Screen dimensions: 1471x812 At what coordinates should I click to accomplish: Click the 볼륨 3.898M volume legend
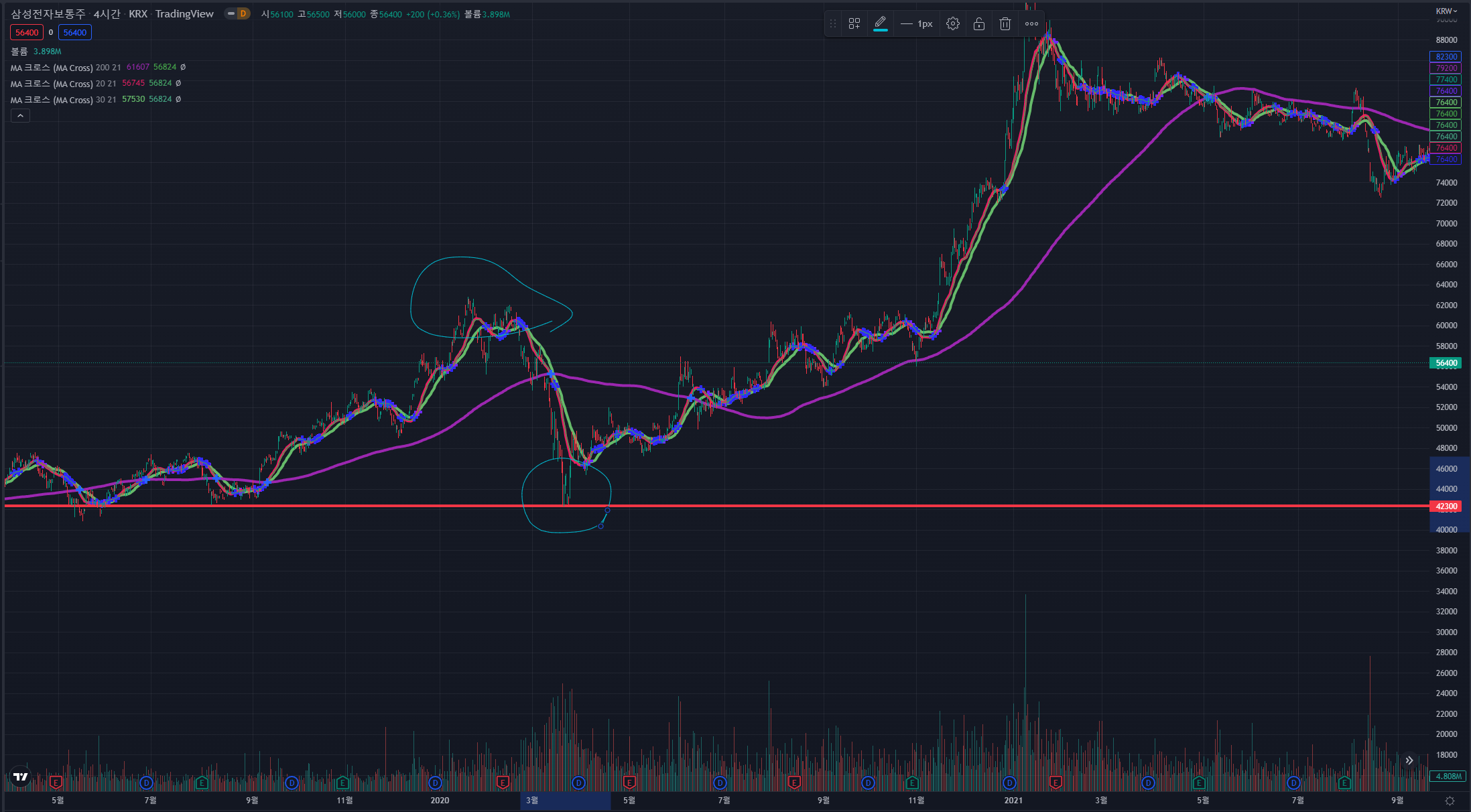(36, 52)
